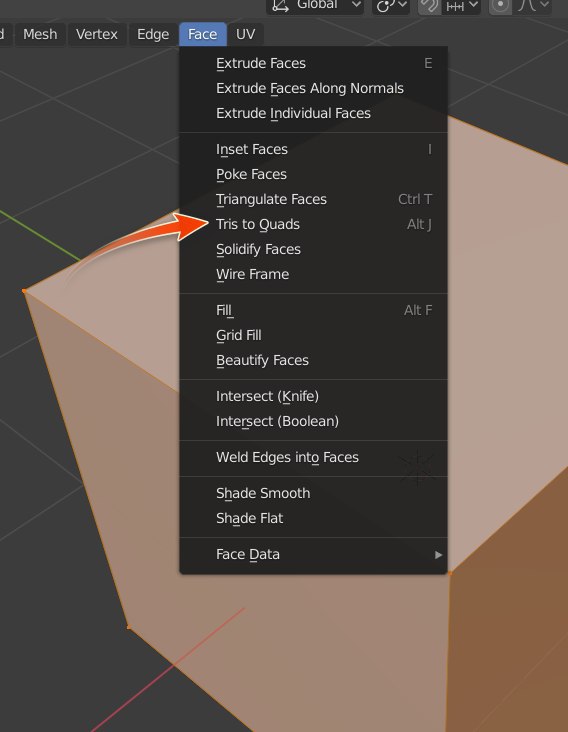Open the Vertex menu
Image resolution: width=568 pixels, height=732 pixels.
coord(97,35)
